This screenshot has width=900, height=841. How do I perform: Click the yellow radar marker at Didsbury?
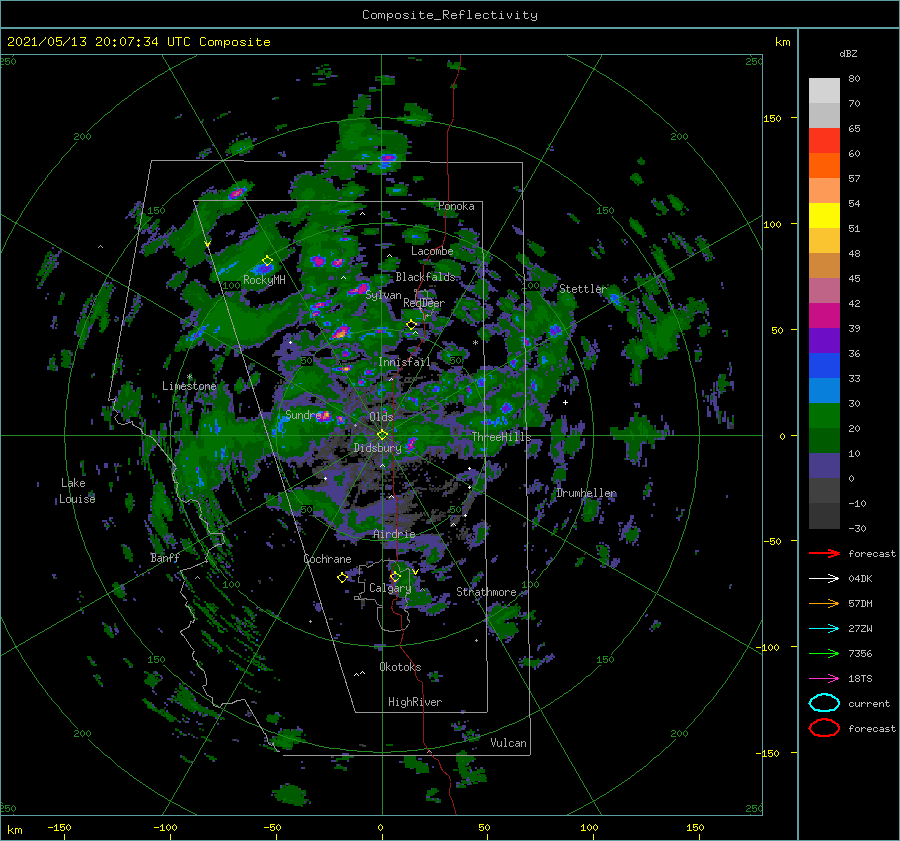(382, 435)
